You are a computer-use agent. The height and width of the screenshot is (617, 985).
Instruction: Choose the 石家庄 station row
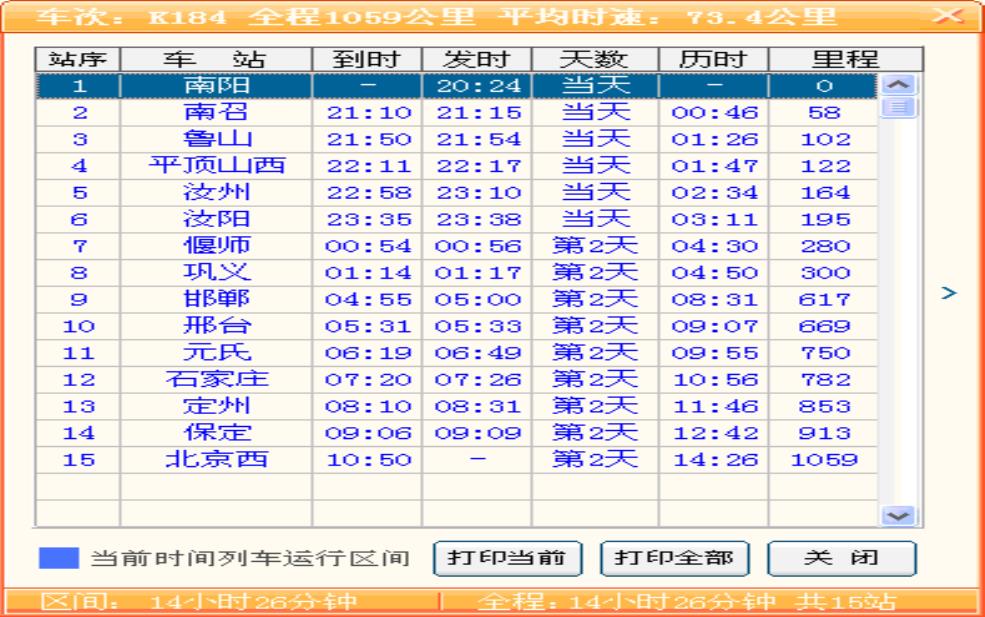216,380
